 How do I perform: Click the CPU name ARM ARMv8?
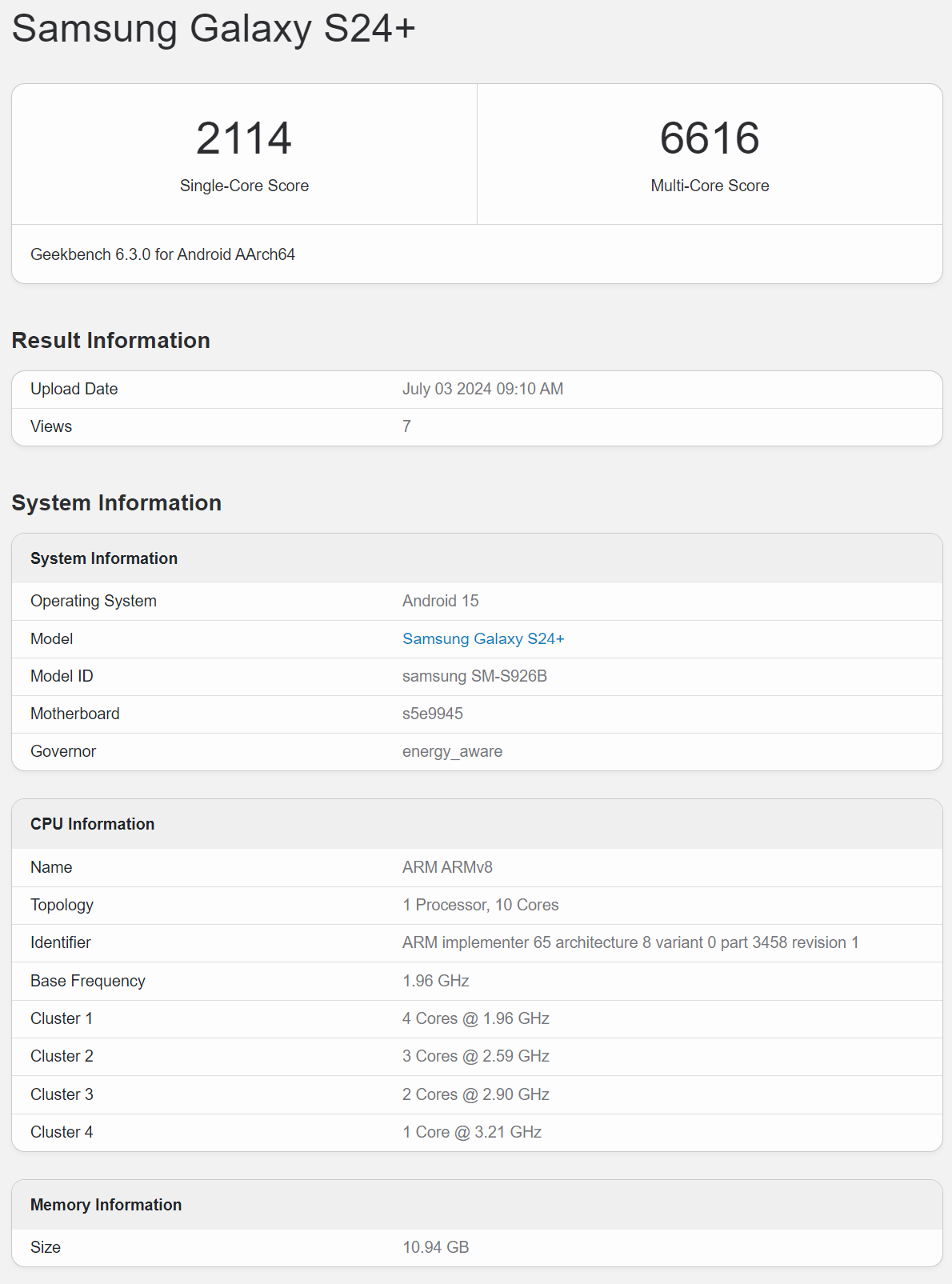pos(447,867)
